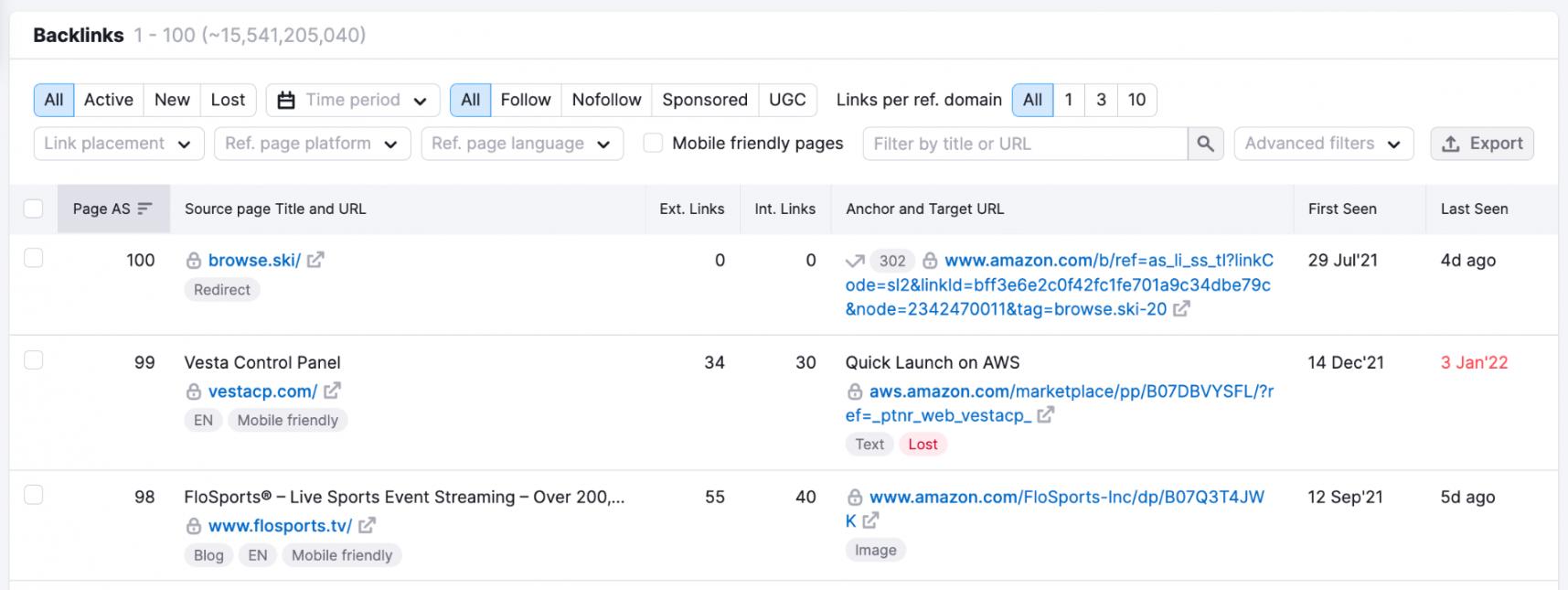This screenshot has height=590, width=1568.
Task: Click the Export button
Action: point(1481,144)
